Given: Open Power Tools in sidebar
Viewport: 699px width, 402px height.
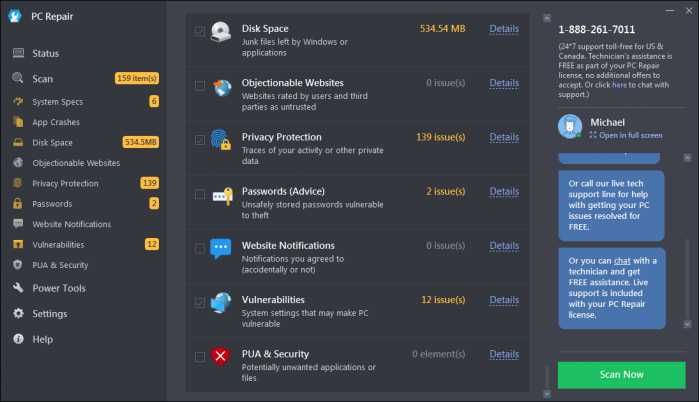Looking at the screenshot, I should [59, 288].
